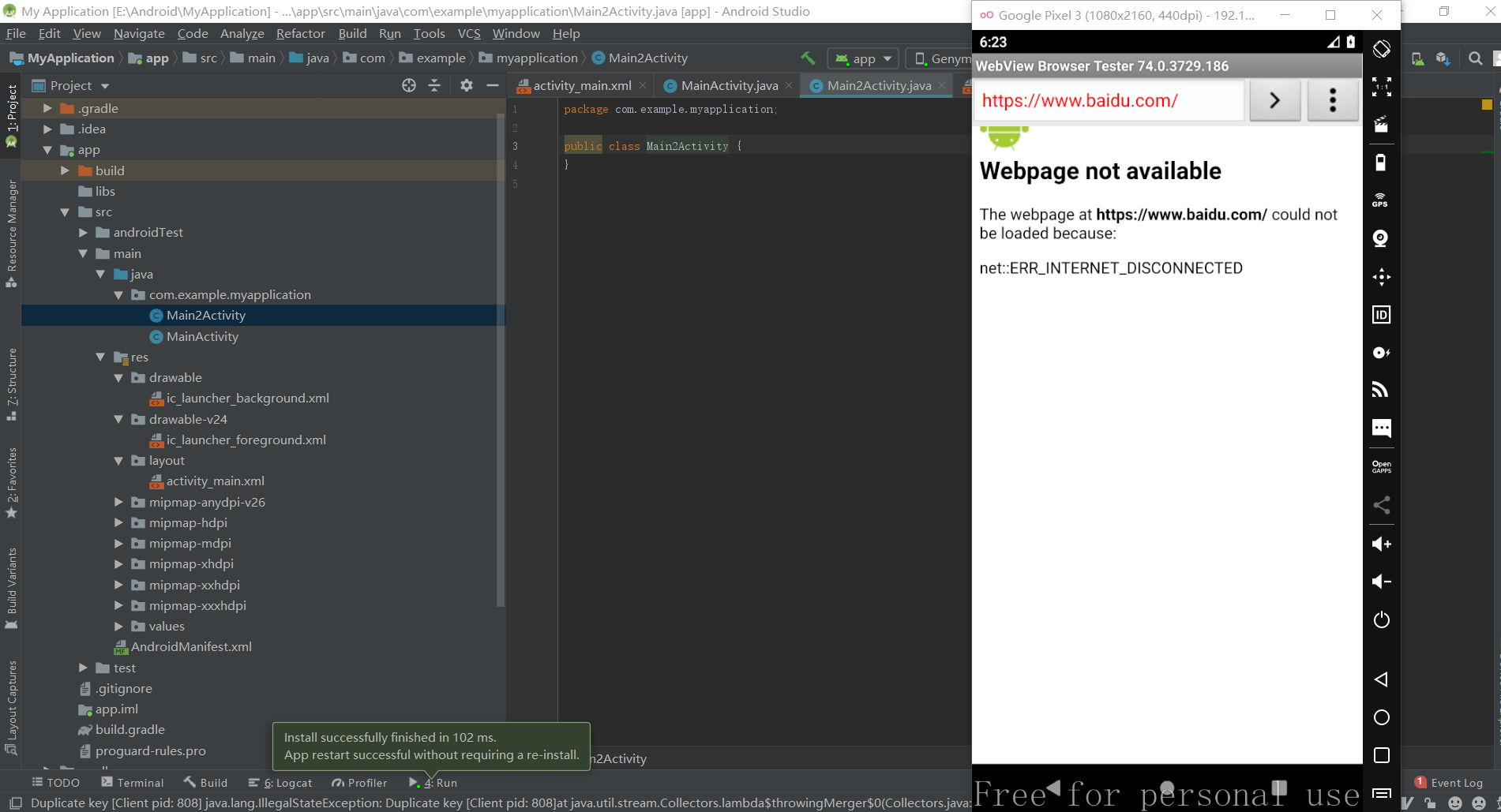
Task: Decrease emulator volume with volume-down icon
Action: coord(1382,582)
